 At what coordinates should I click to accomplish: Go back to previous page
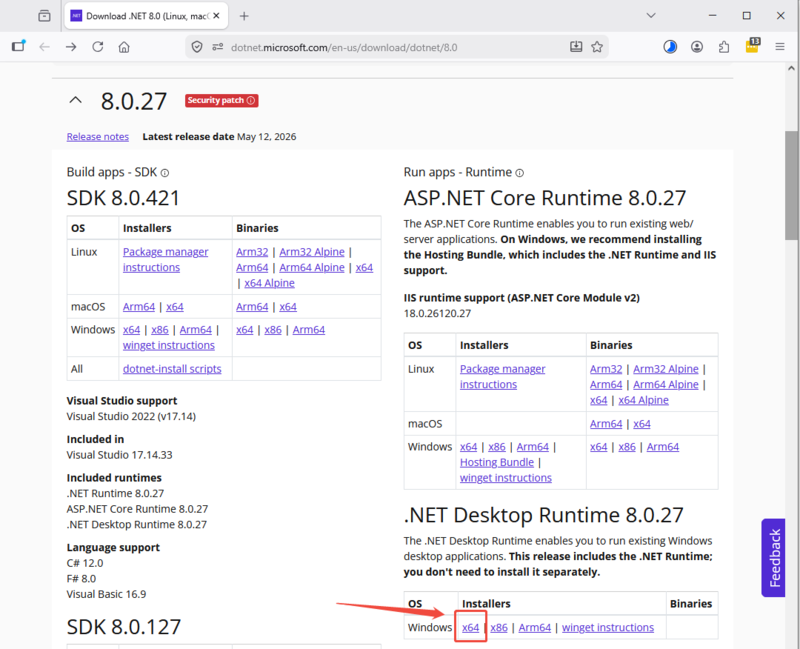point(45,47)
